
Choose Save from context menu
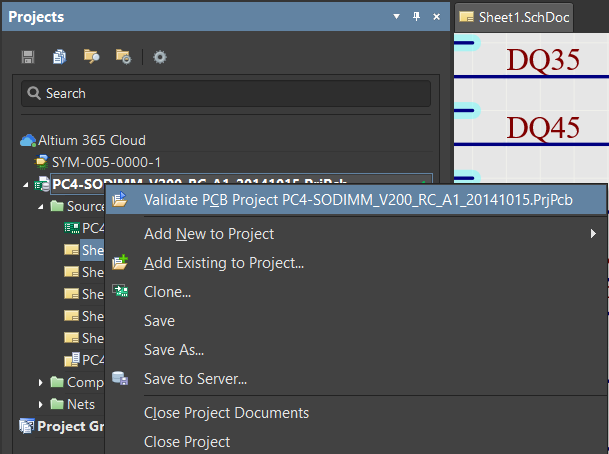coord(356,321)
